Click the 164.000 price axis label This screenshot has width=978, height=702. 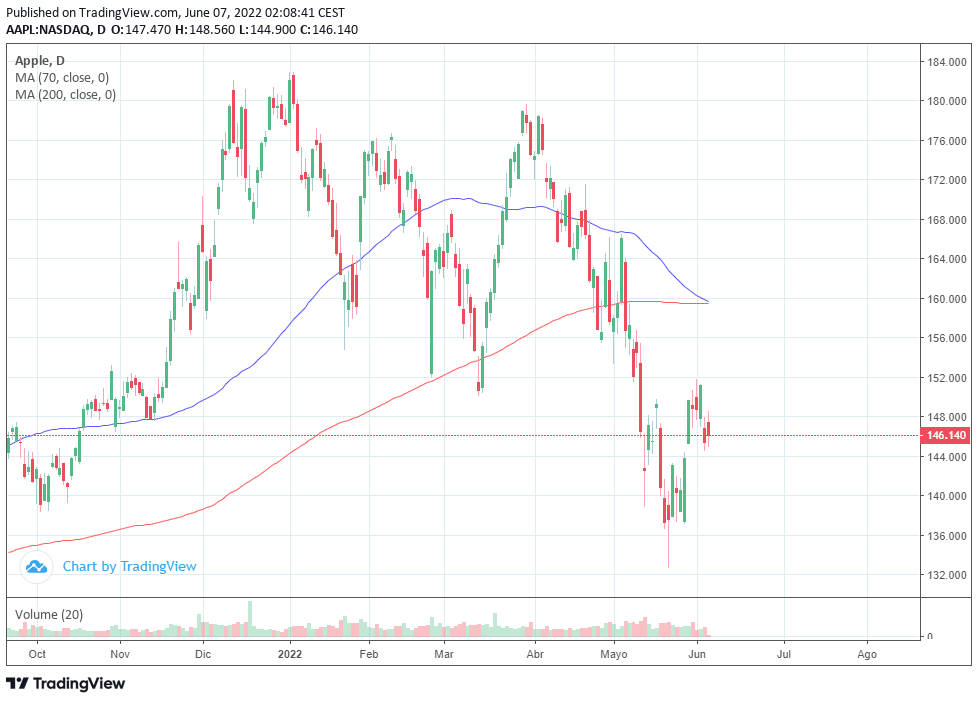pyautogui.click(x=947, y=259)
